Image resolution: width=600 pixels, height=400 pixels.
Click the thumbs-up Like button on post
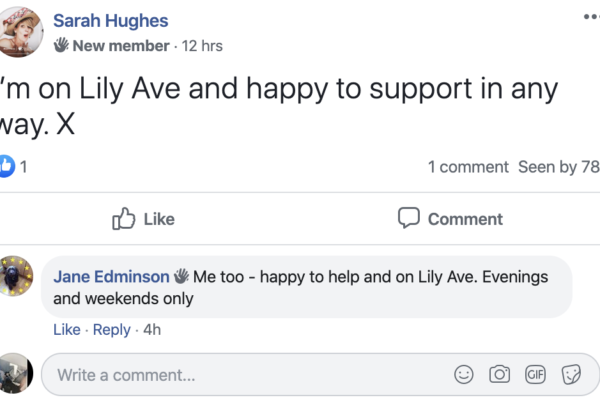tap(143, 218)
